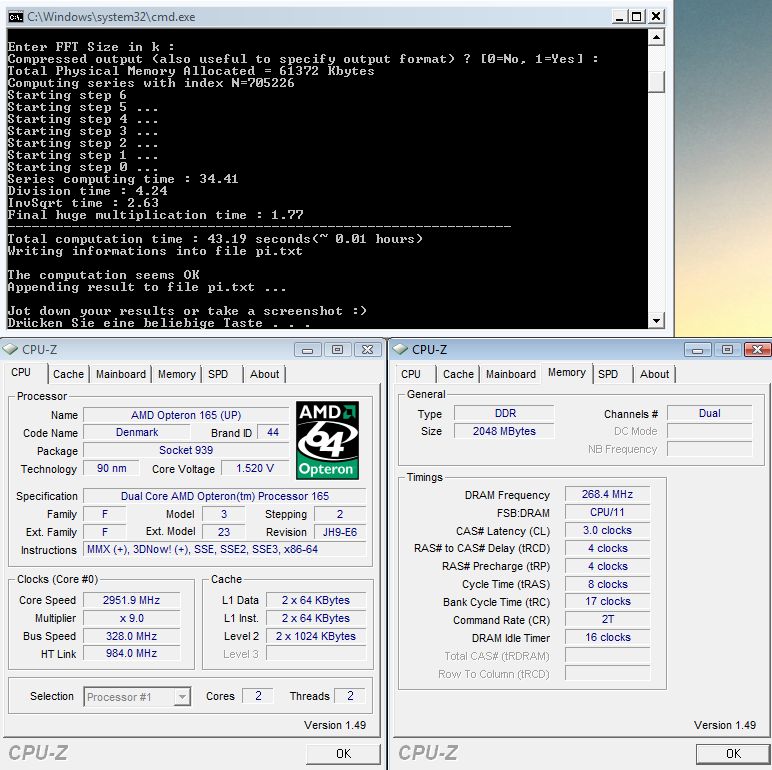Close the cmd.exe window
Viewport: 772px width, 770px height.
coord(656,17)
